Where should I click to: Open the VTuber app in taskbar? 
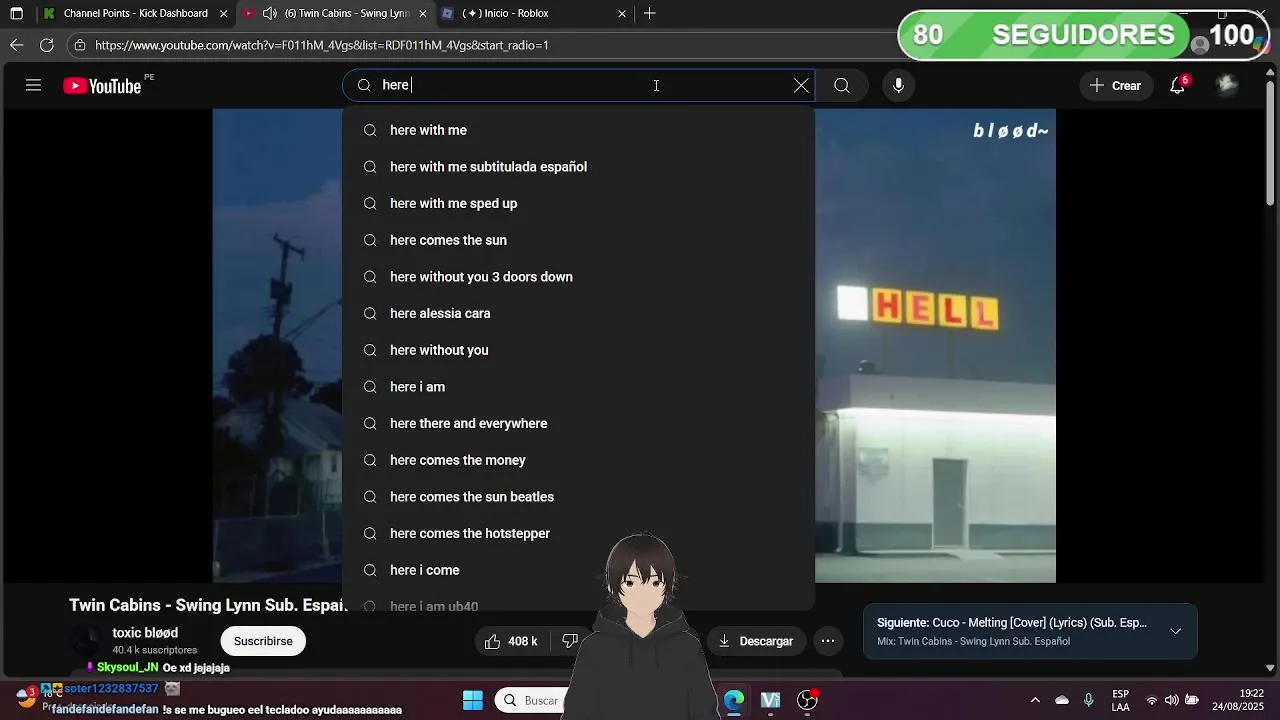(x=770, y=700)
